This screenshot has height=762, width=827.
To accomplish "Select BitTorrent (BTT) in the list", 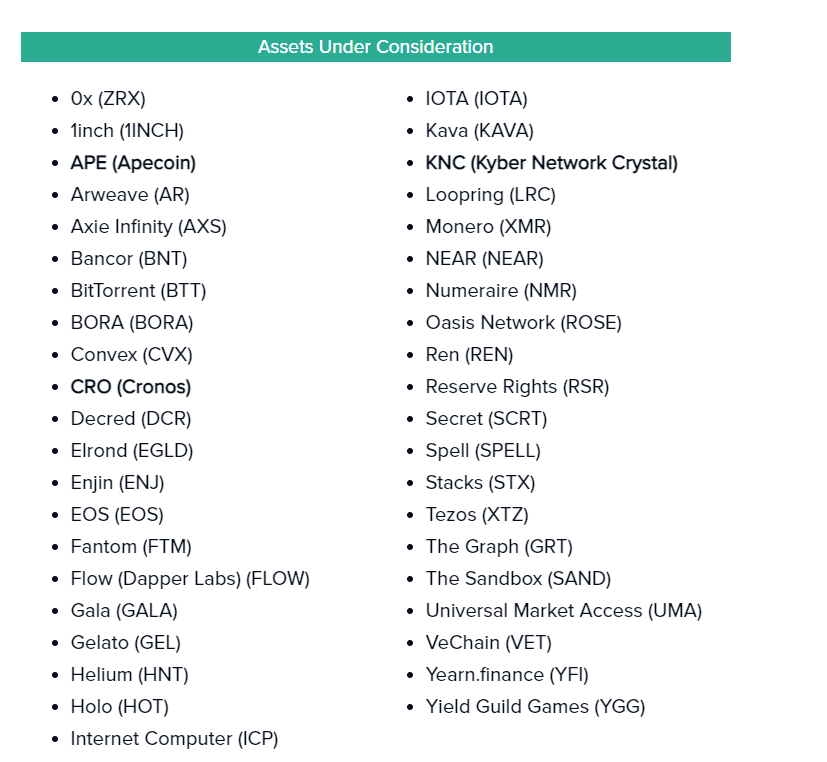I will click(x=138, y=291).
